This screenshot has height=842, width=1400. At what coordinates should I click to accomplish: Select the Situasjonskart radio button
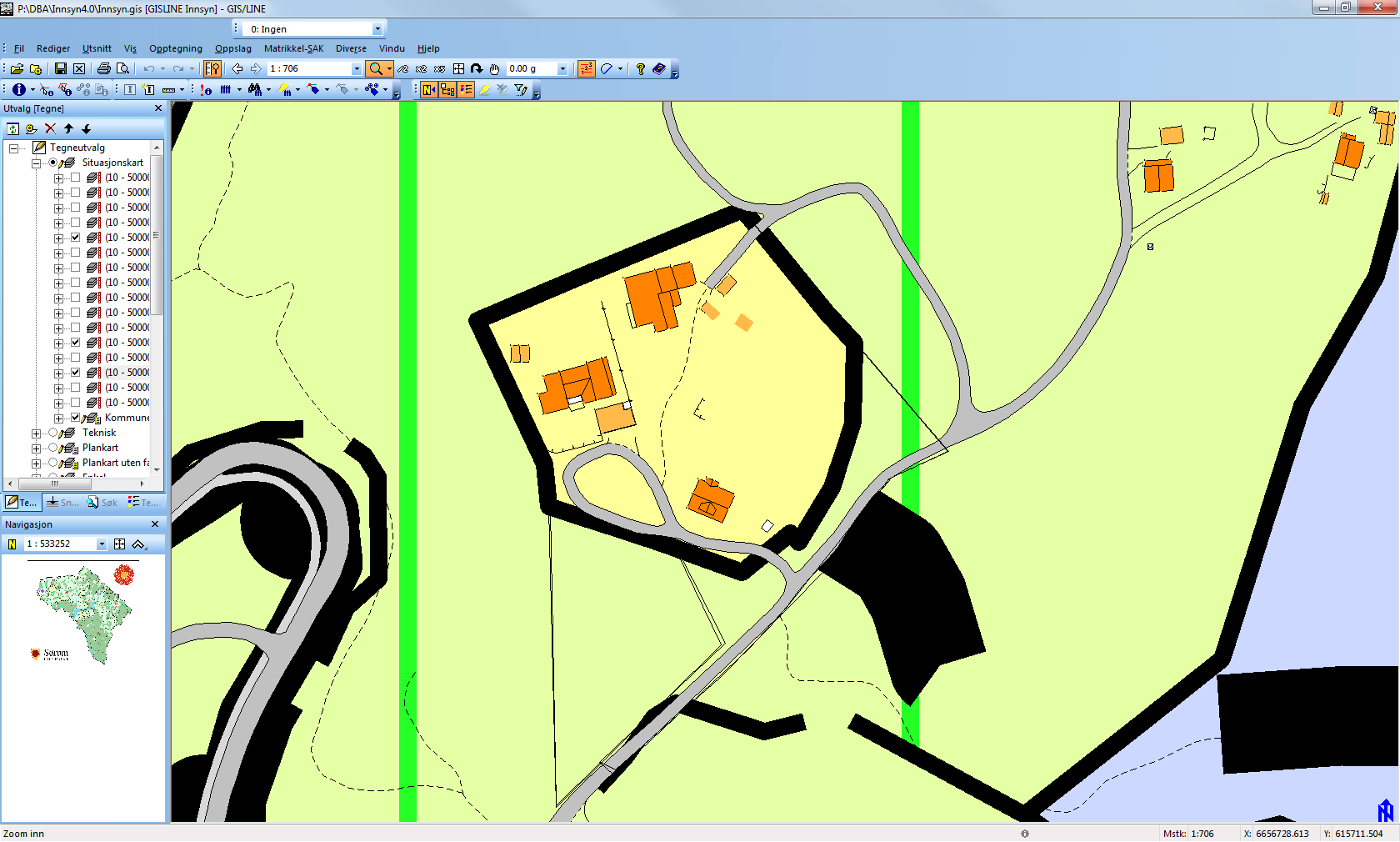pyautogui.click(x=52, y=163)
